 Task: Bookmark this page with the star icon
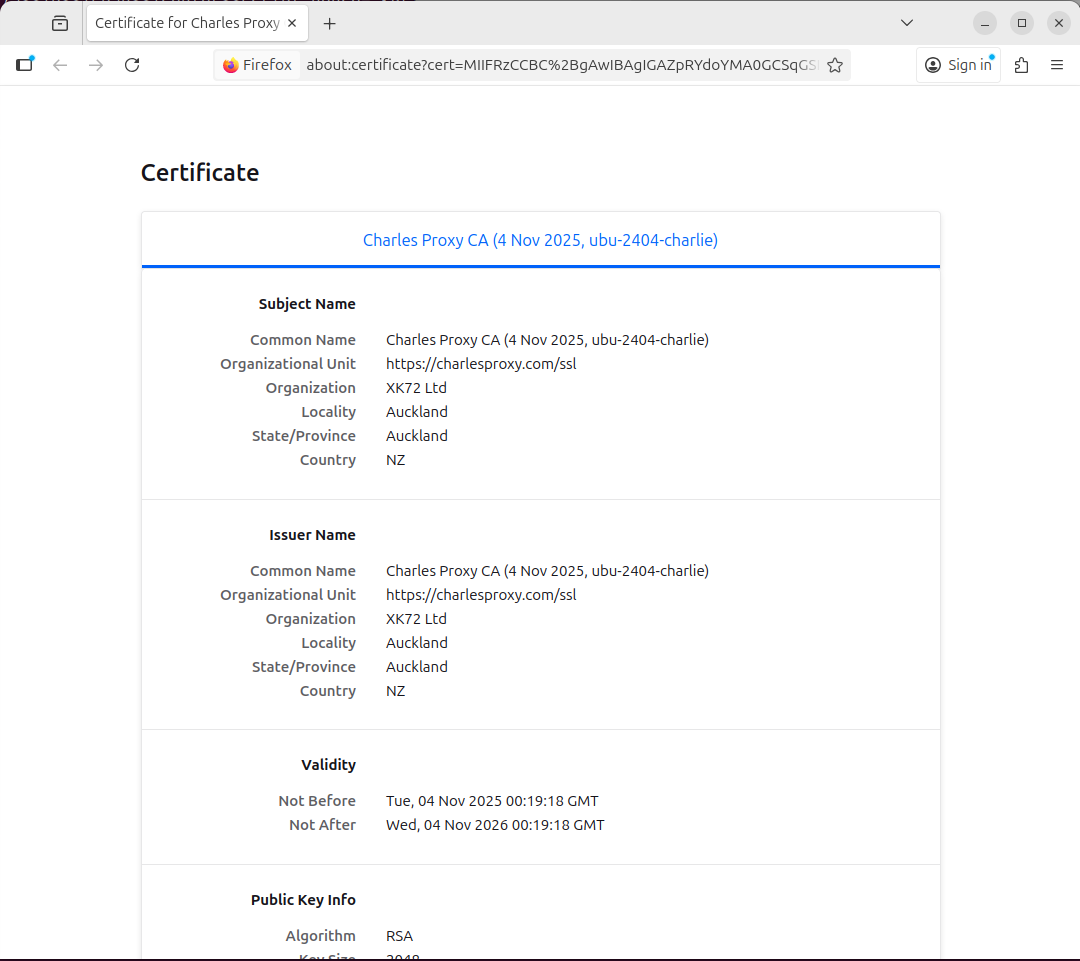point(835,65)
